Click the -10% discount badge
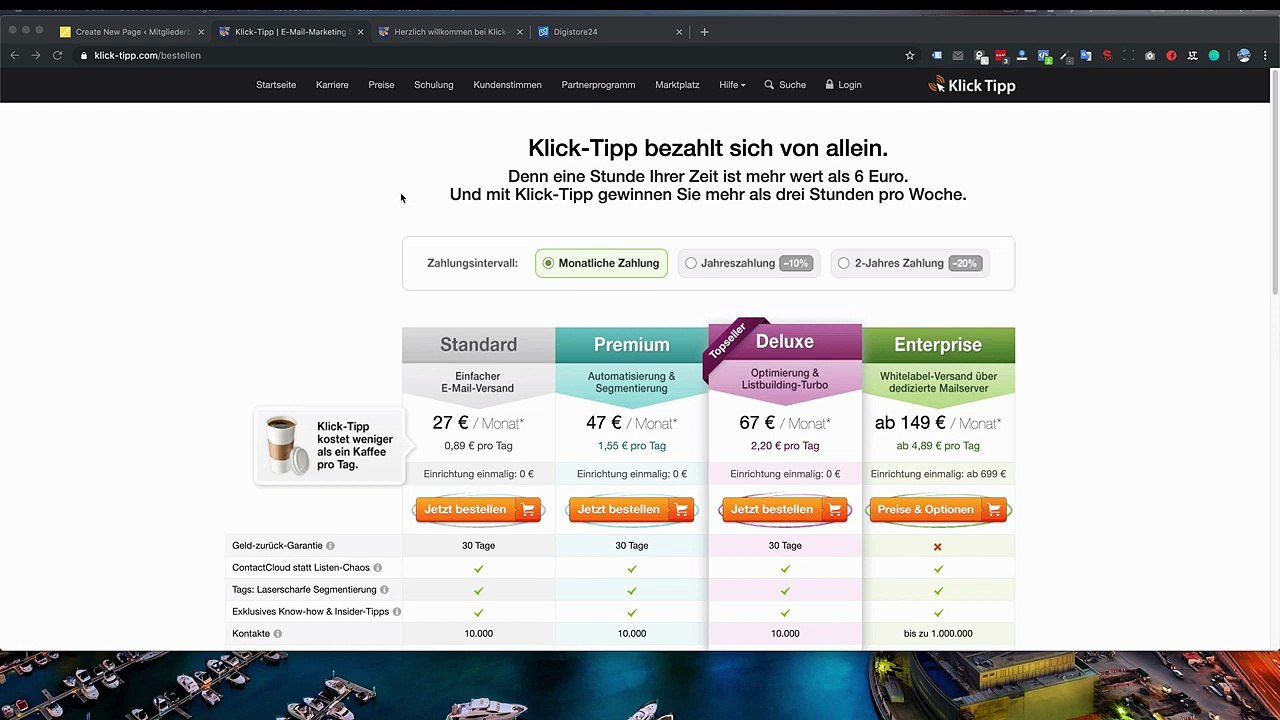This screenshot has height=720, width=1280. pos(795,263)
